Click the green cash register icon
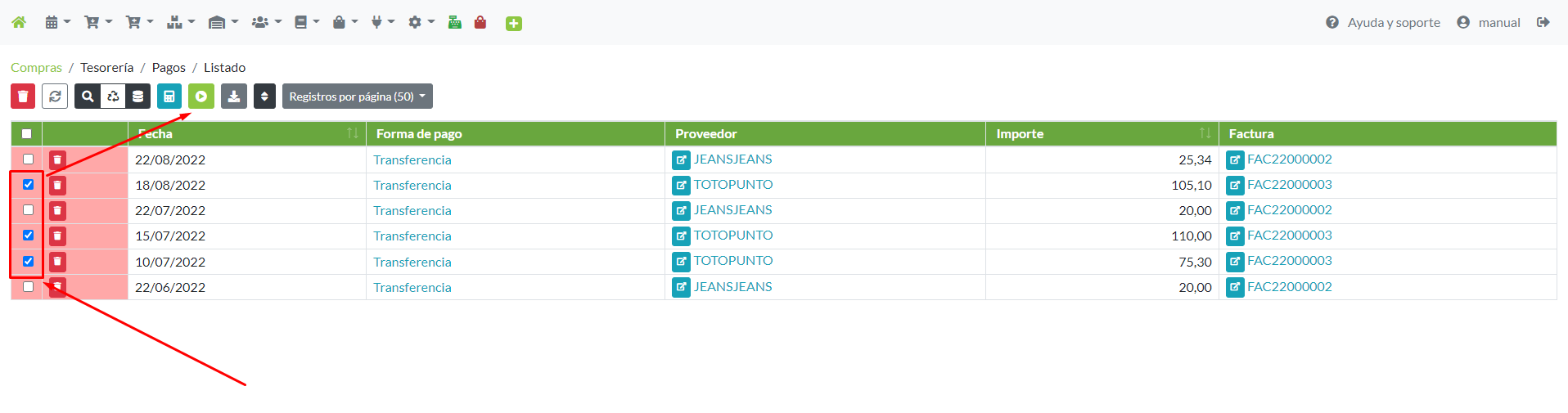The height and width of the screenshot is (413, 1568). point(455,22)
